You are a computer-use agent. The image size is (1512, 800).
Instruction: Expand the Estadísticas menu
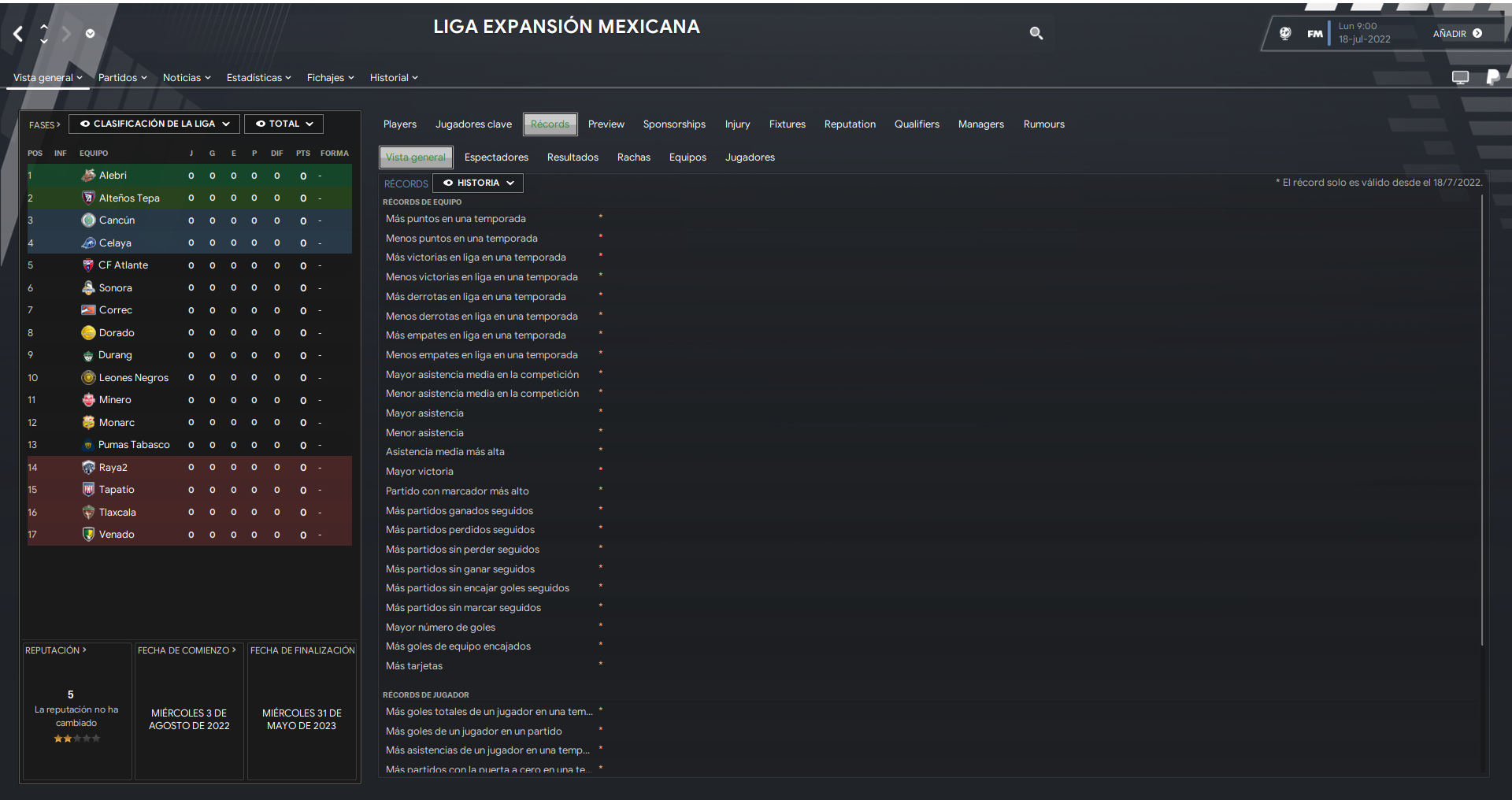tap(258, 77)
